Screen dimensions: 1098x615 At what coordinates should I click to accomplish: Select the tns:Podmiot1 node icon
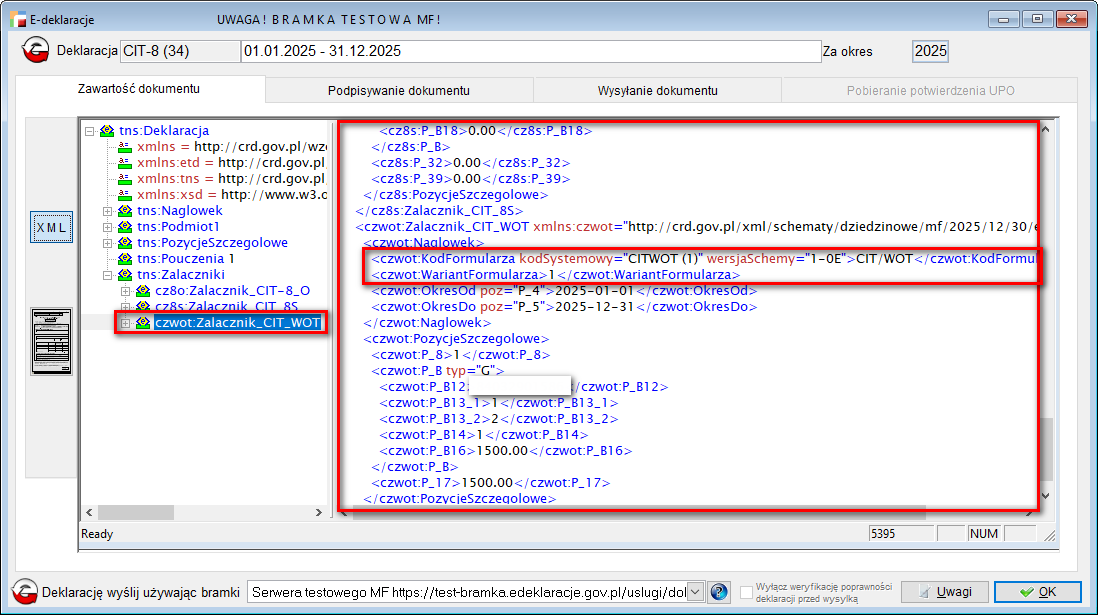(125, 227)
